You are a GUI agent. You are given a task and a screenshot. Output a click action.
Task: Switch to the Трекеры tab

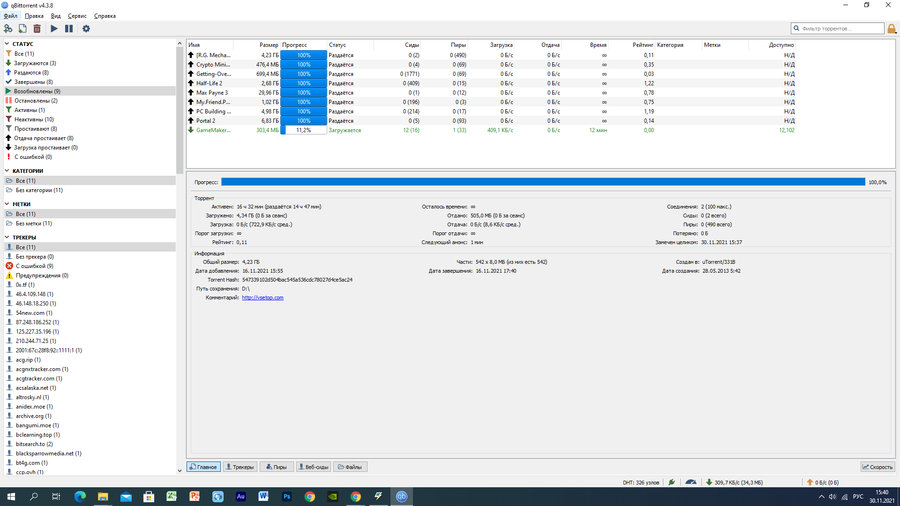(x=240, y=467)
